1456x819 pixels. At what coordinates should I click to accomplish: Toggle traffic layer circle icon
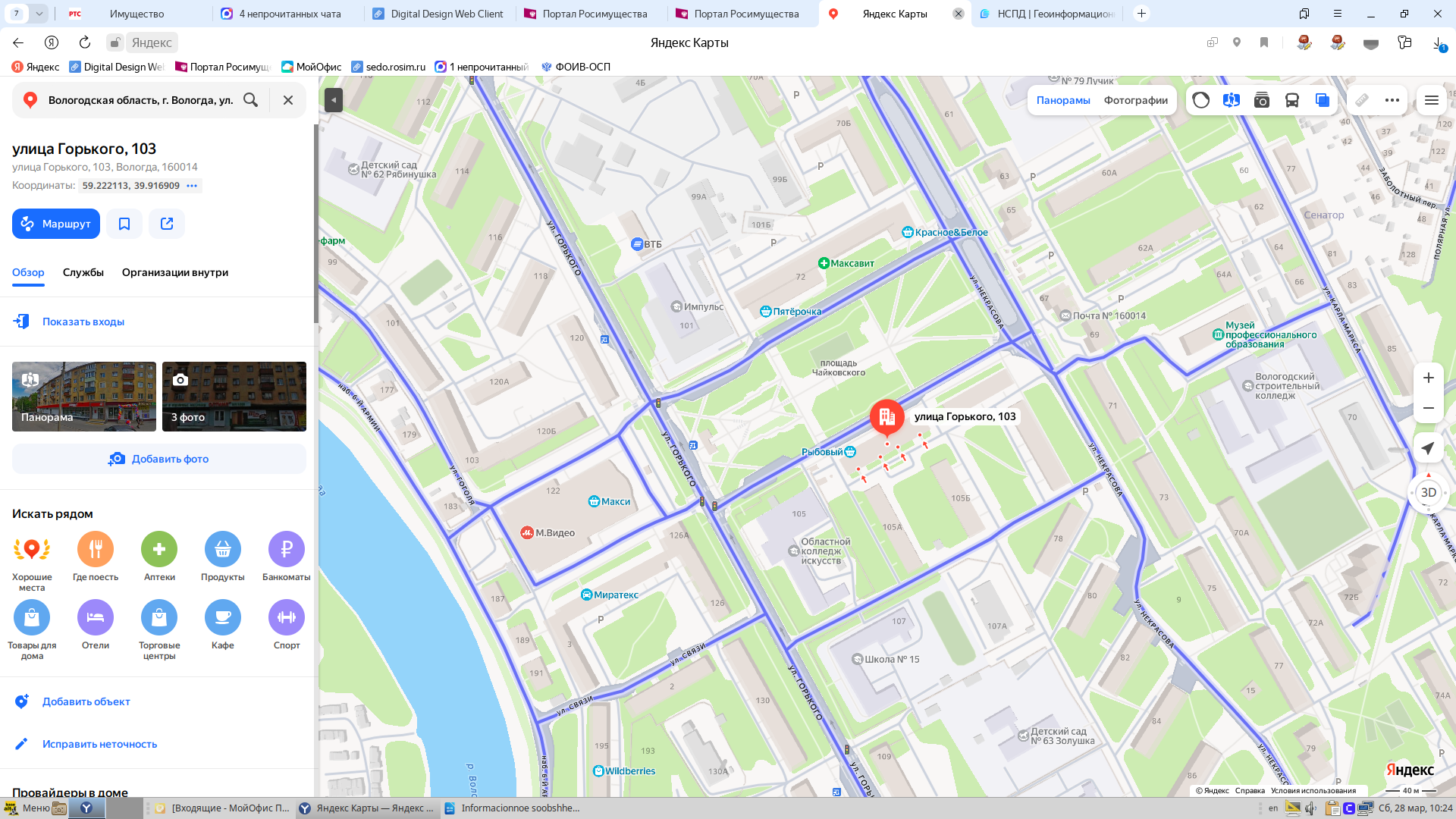pos(1201,100)
